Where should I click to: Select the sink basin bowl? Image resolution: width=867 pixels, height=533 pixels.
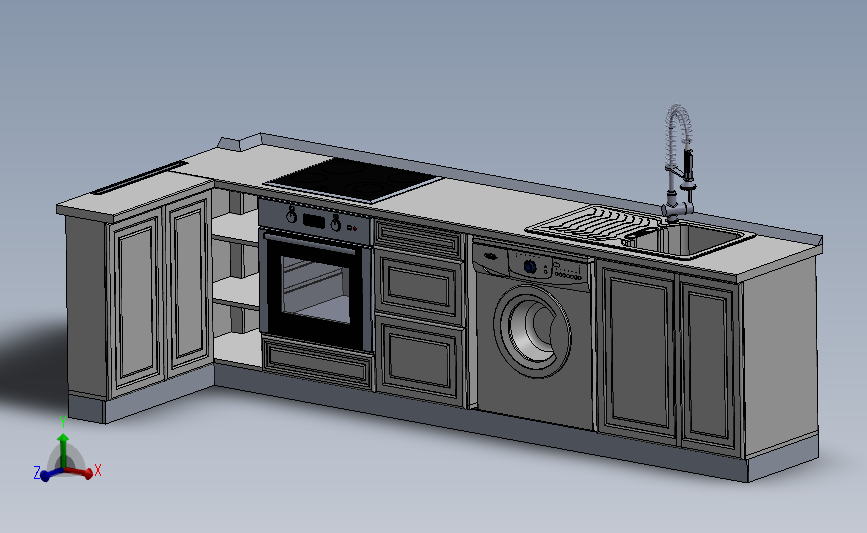click(690, 240)
